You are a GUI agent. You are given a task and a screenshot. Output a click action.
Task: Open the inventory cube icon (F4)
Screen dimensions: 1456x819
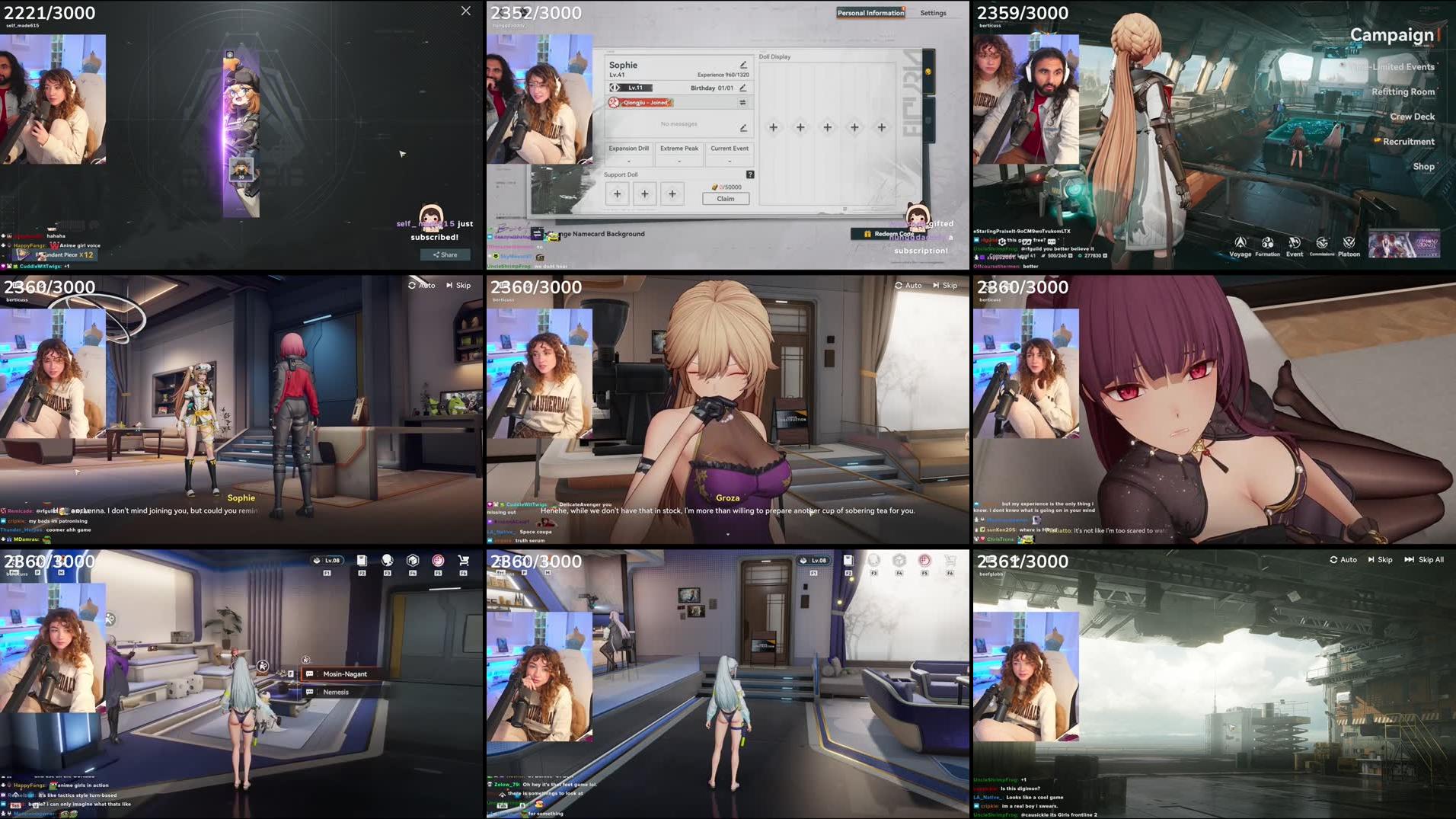pyautogui.click(x=413, y=560)
